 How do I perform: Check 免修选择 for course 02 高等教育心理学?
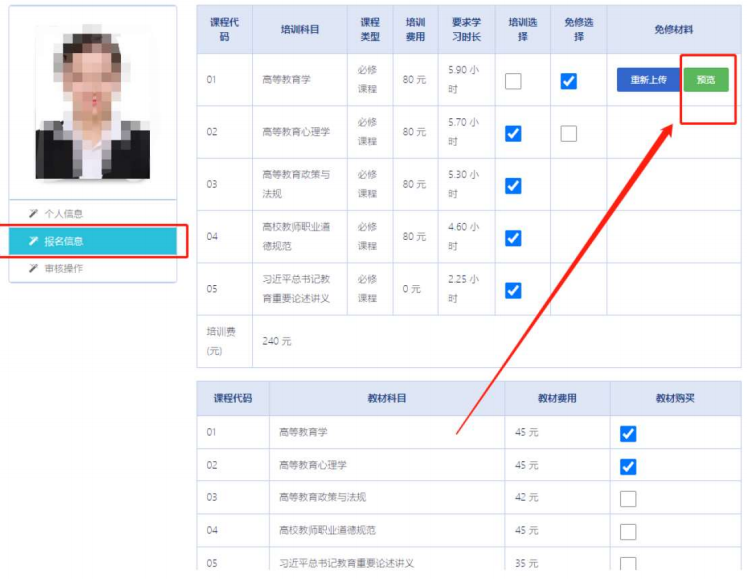point(569,133)
